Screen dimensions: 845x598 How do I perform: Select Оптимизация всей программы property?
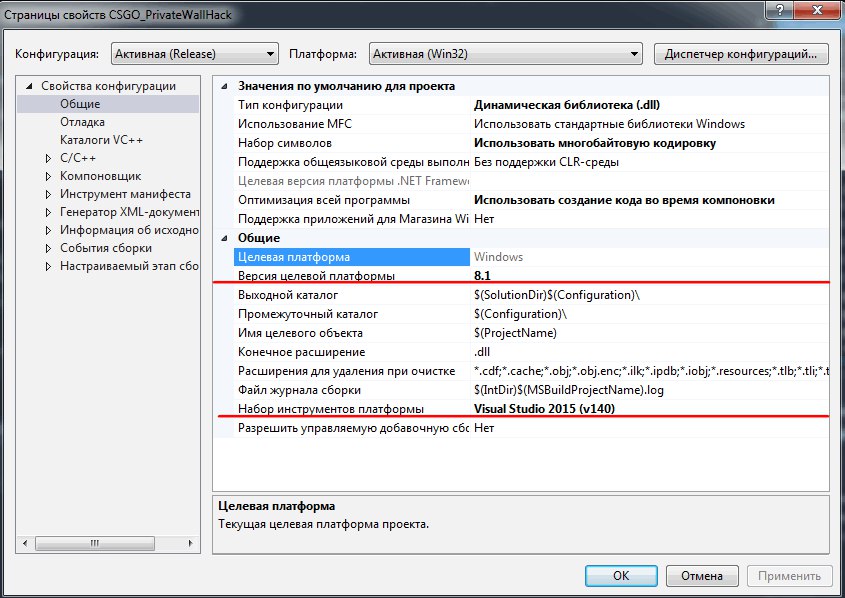coord(324,200)
